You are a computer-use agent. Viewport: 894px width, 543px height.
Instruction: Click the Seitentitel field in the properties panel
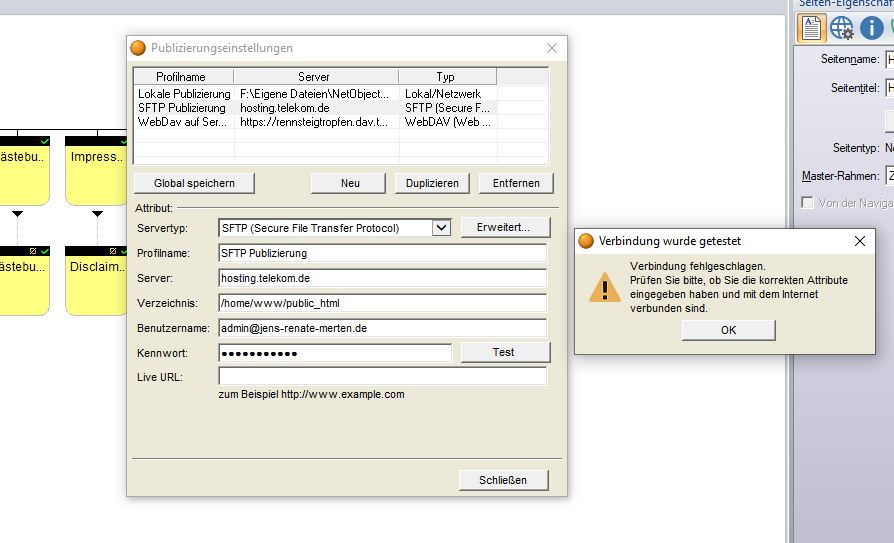(889, 88)
